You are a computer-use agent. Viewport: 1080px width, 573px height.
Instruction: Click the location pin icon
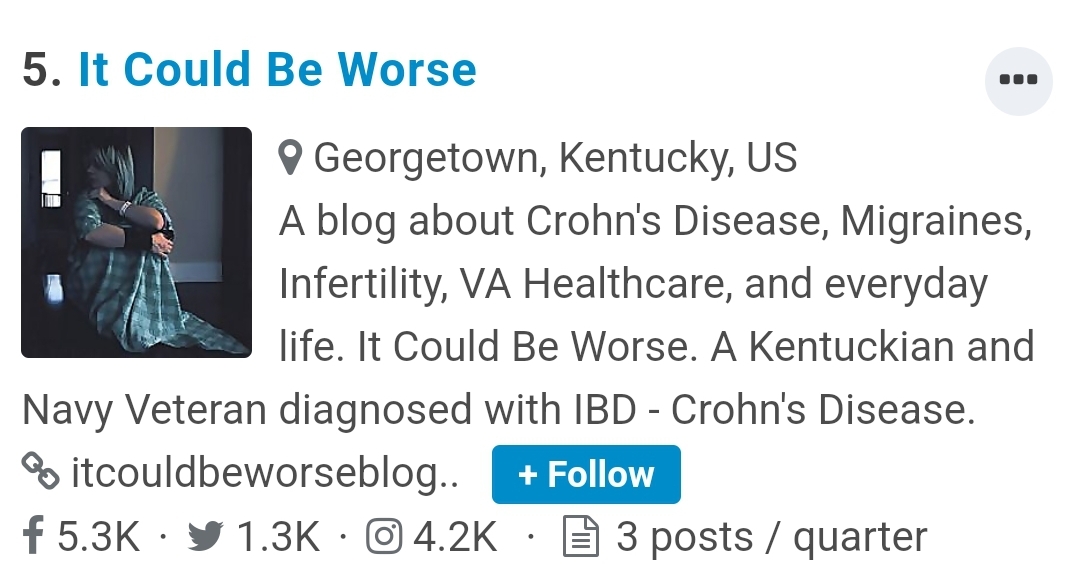291,158
